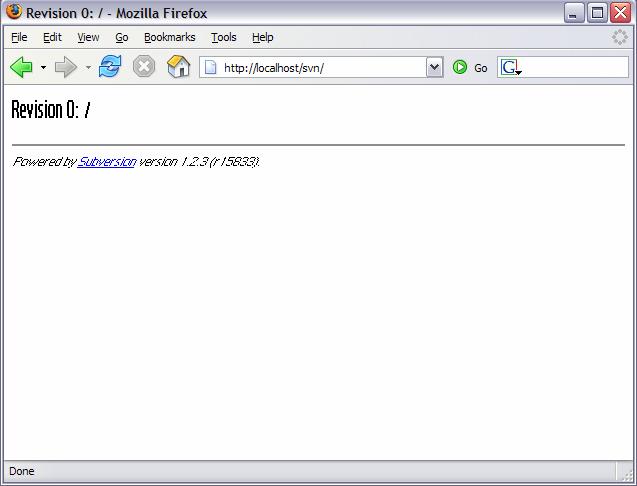Open the Back history dropdown arrow
Image resolution: width=637 pixels, height=486 pixels.
[43, 67]
